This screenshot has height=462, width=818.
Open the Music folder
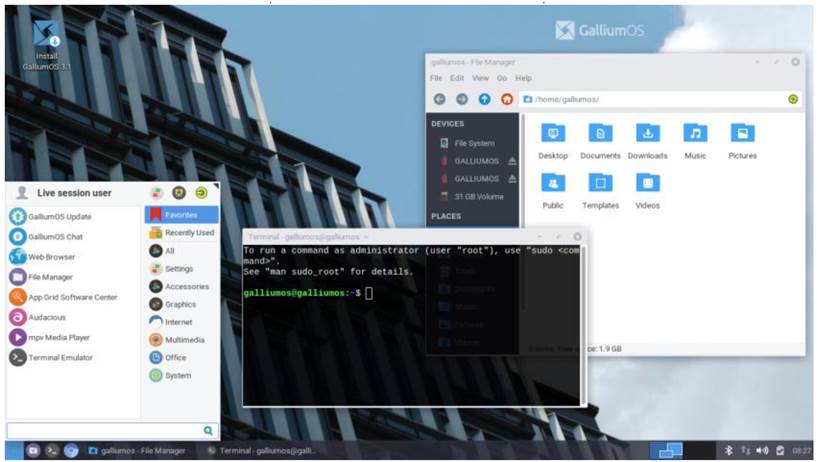point(695,141)
